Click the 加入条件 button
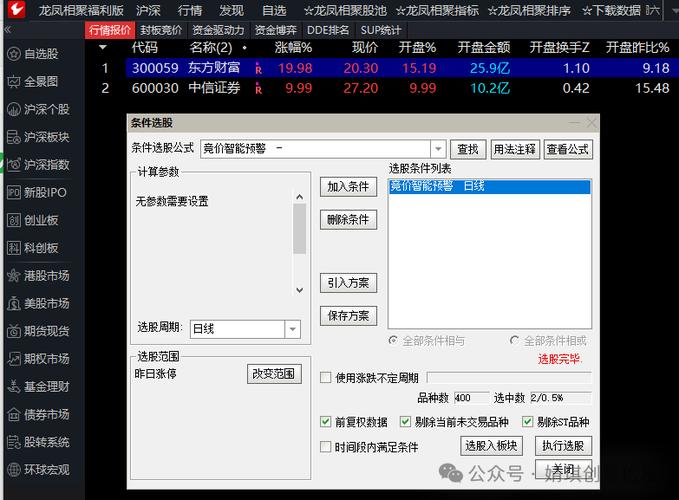The image size is (679, 500). click(x=348, y=187)
